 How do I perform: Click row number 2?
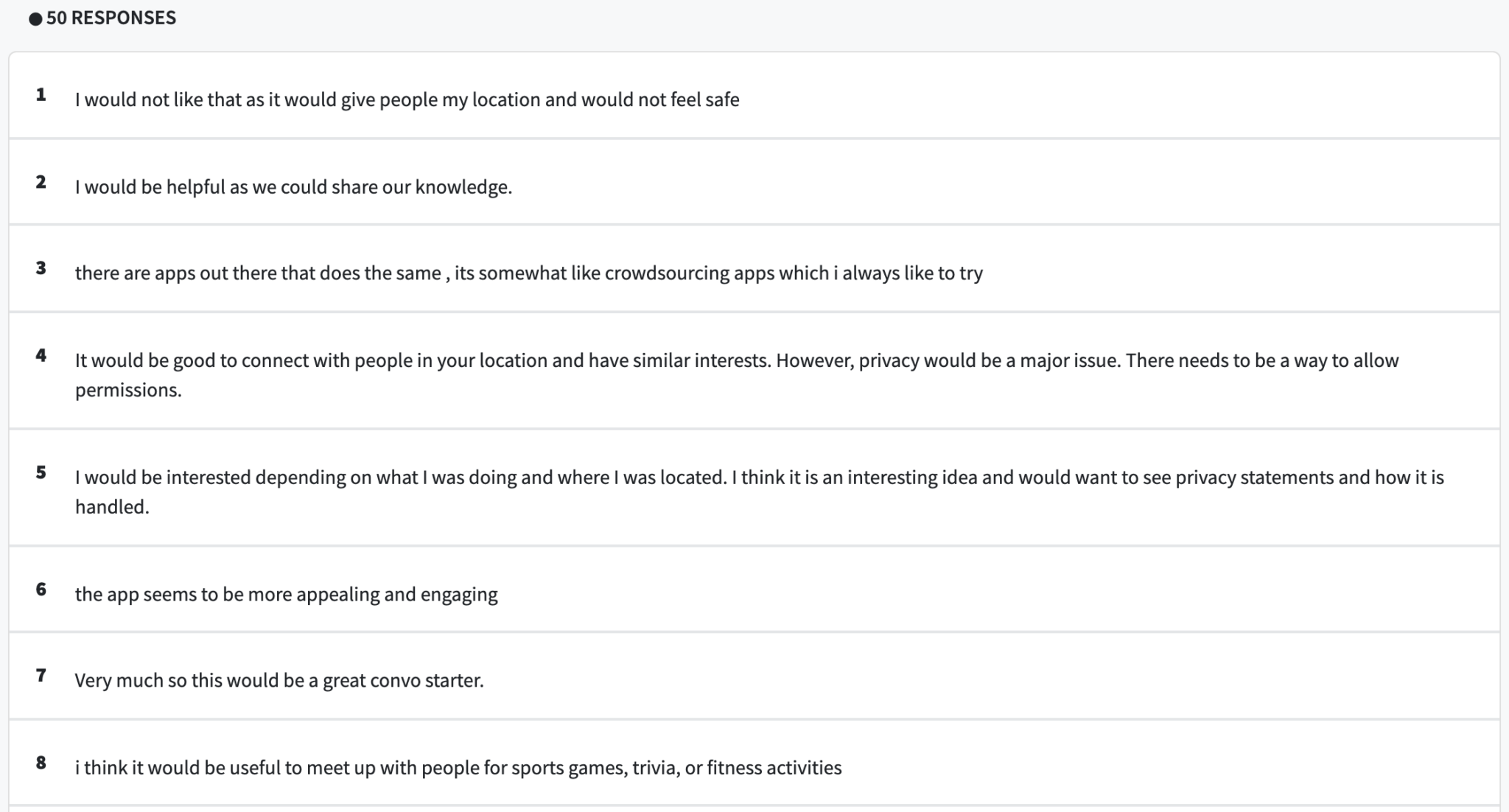(41, 182)
